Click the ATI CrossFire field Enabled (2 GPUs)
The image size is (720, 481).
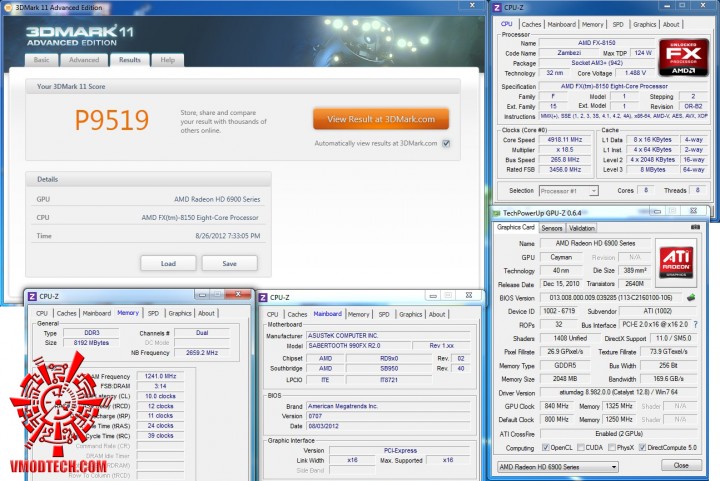click(x=619, y=434)
